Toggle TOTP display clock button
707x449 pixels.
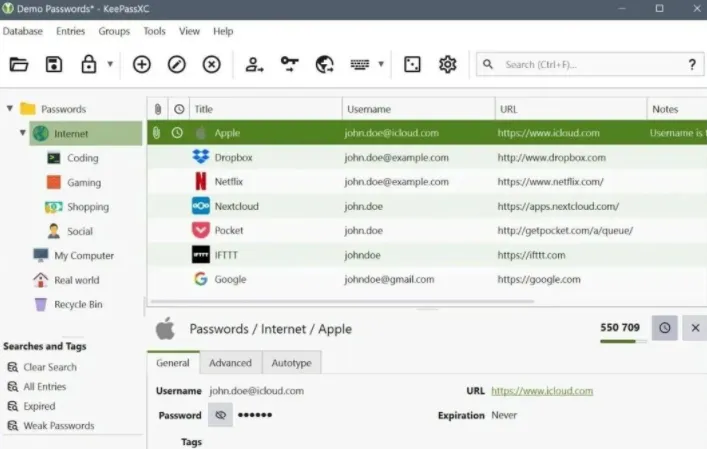click(665, 328)
